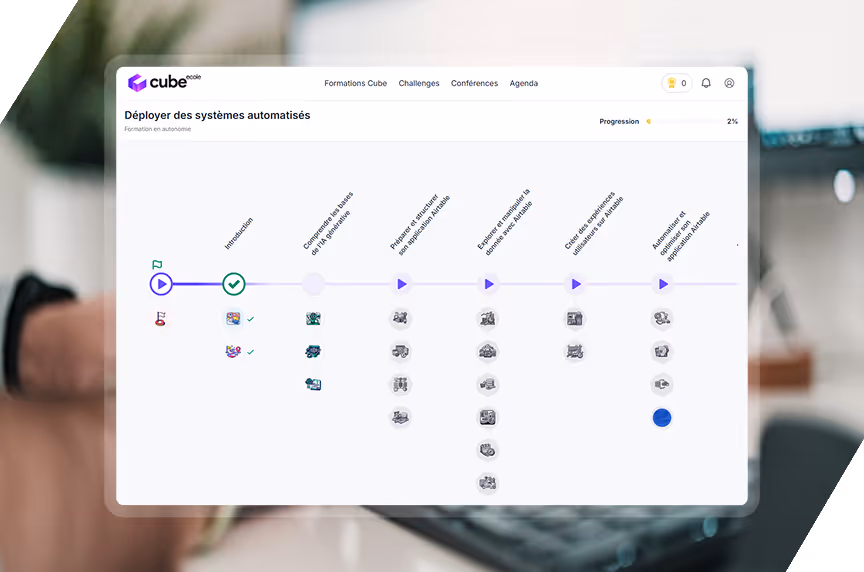Open the notifications bell
Screen dimensions: 864x572
[x=706, y=83]
